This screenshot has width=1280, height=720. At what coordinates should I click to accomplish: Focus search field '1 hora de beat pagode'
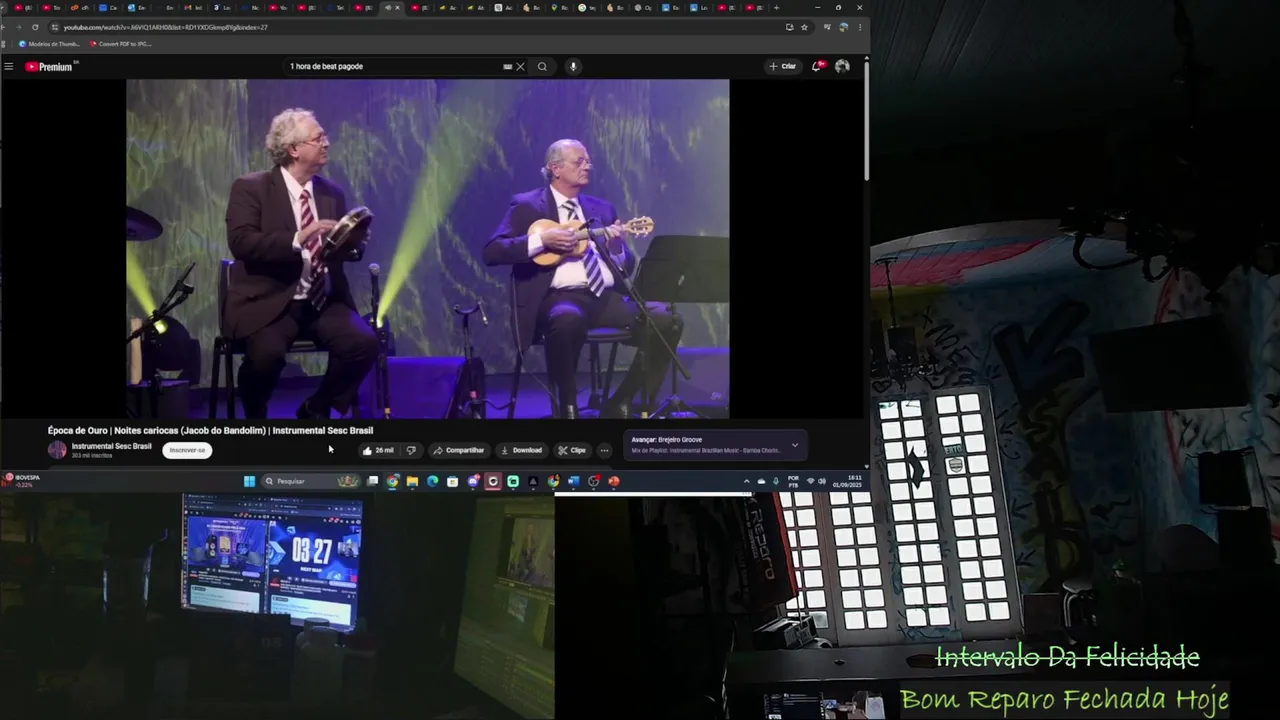pos(395,67)
